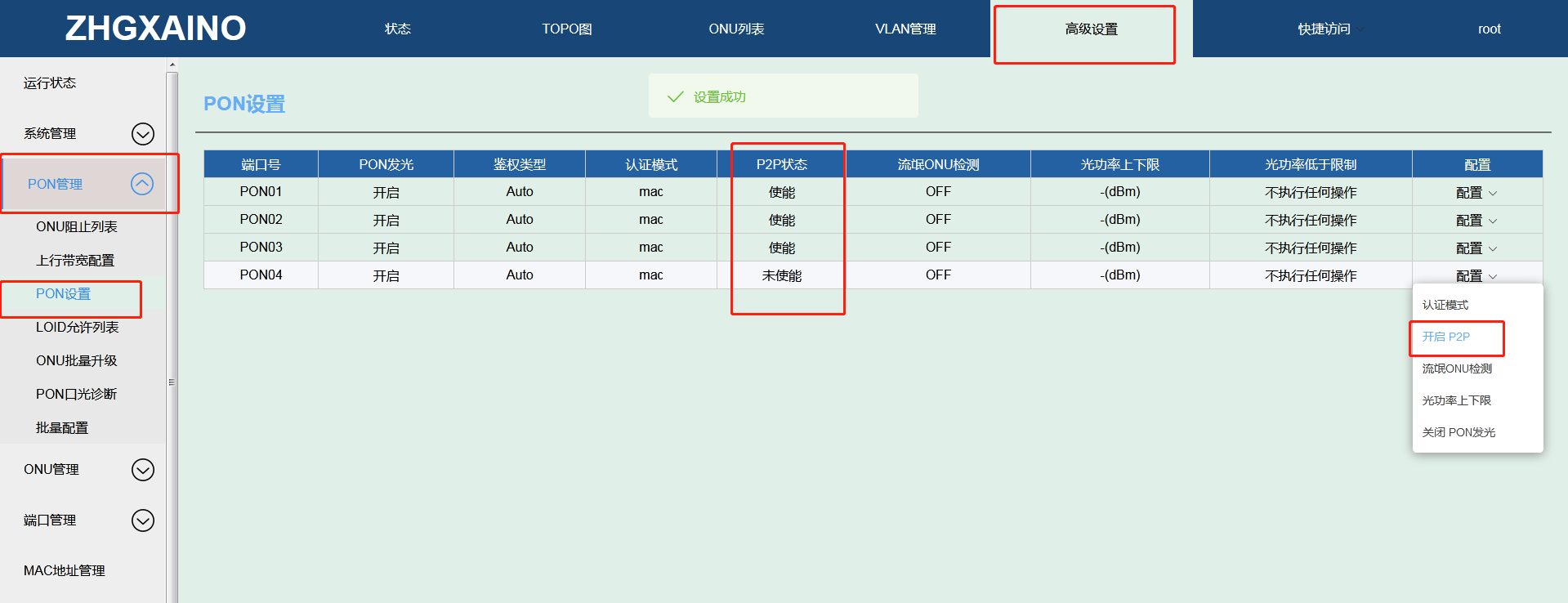Open the 快捷访问 dropdown in header
The height and width of the screenshot is (603, 1568).
(x=1330, y=29)
